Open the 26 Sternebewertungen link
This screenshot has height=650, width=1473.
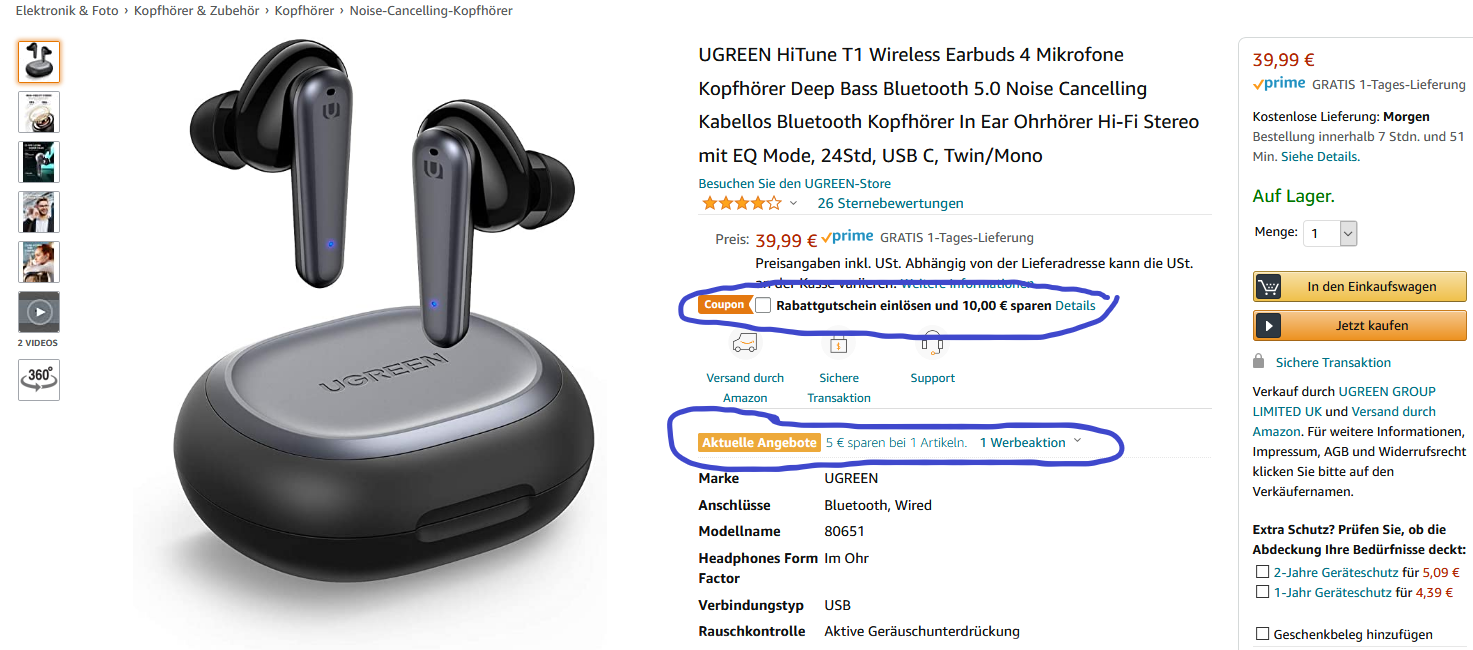(890, 203)
